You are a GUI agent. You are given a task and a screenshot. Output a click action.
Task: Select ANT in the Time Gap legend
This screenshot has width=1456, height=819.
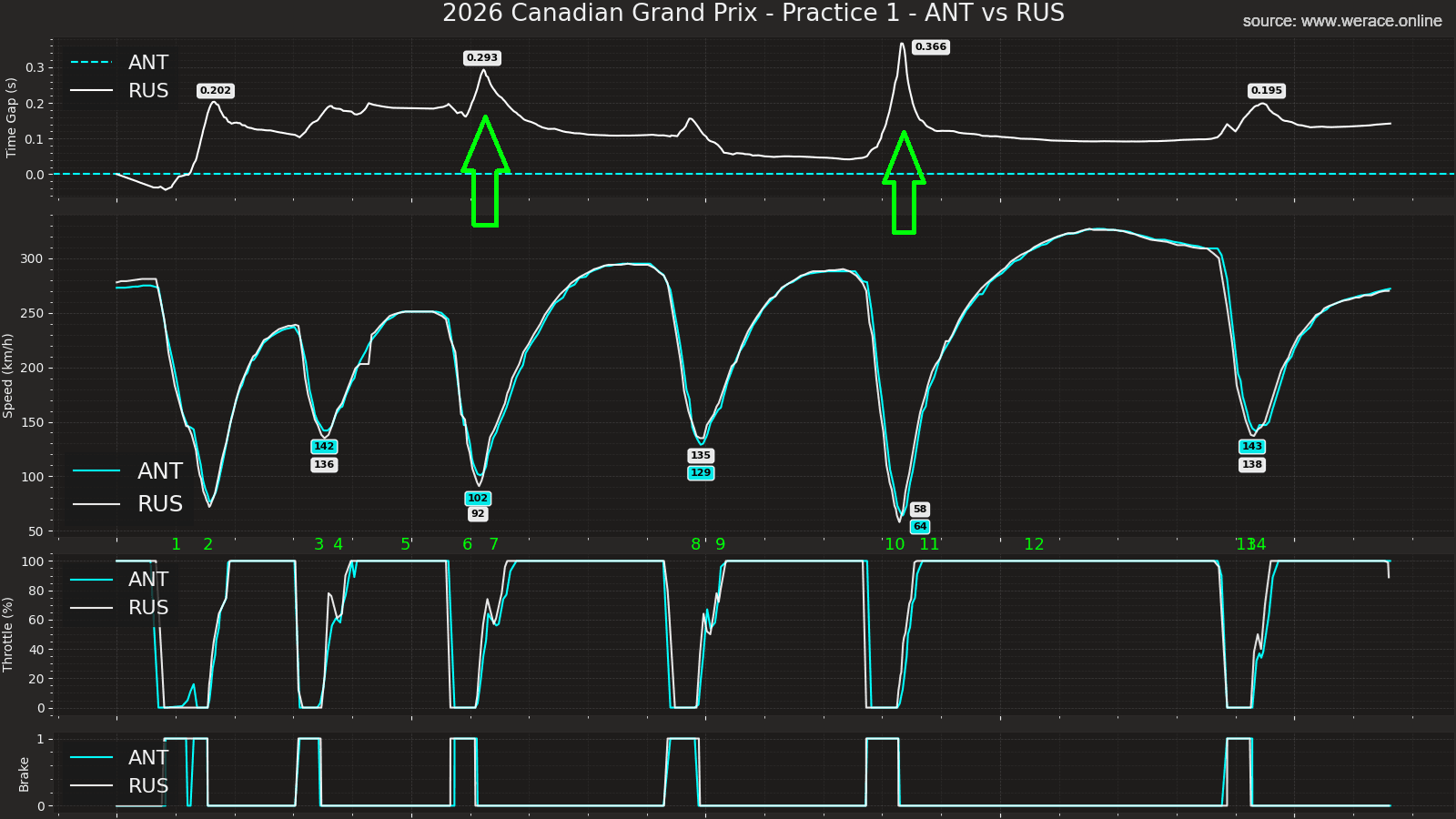pos(148,62)
